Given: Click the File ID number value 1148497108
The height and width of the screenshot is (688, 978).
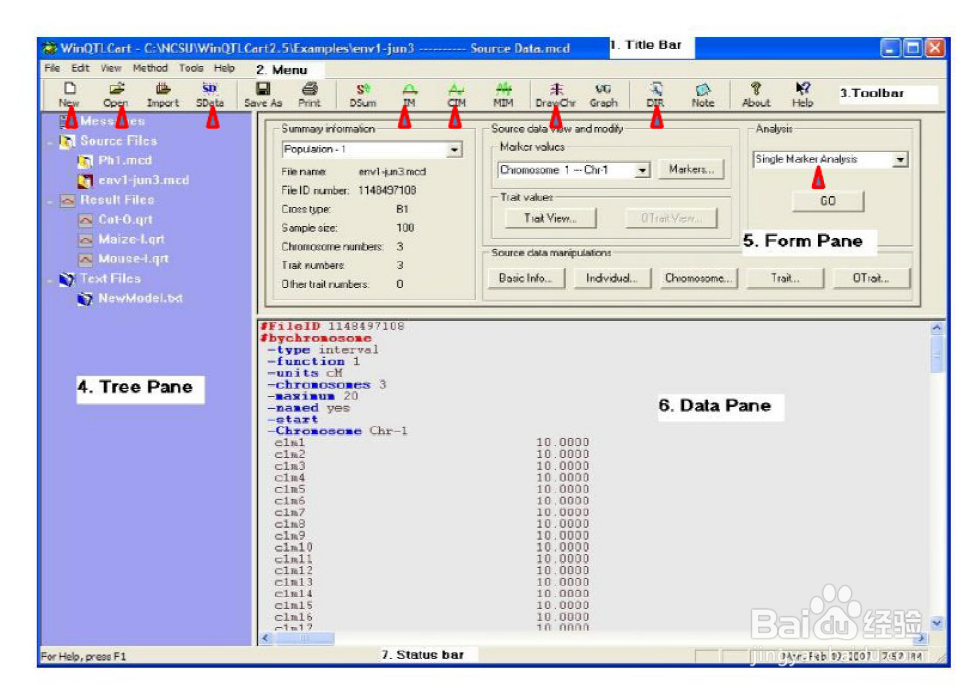Looking at the screenshot, I should [x=387, y=190].
